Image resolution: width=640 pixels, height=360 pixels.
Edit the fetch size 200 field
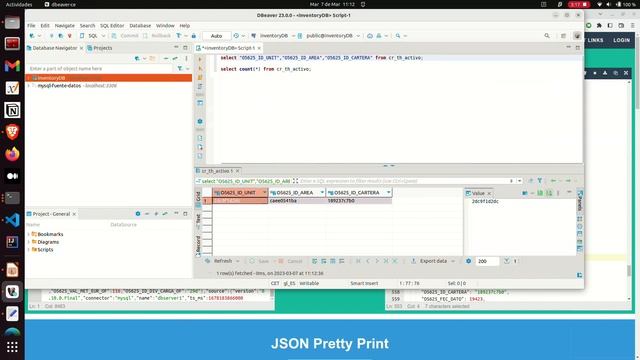point(487,261)
